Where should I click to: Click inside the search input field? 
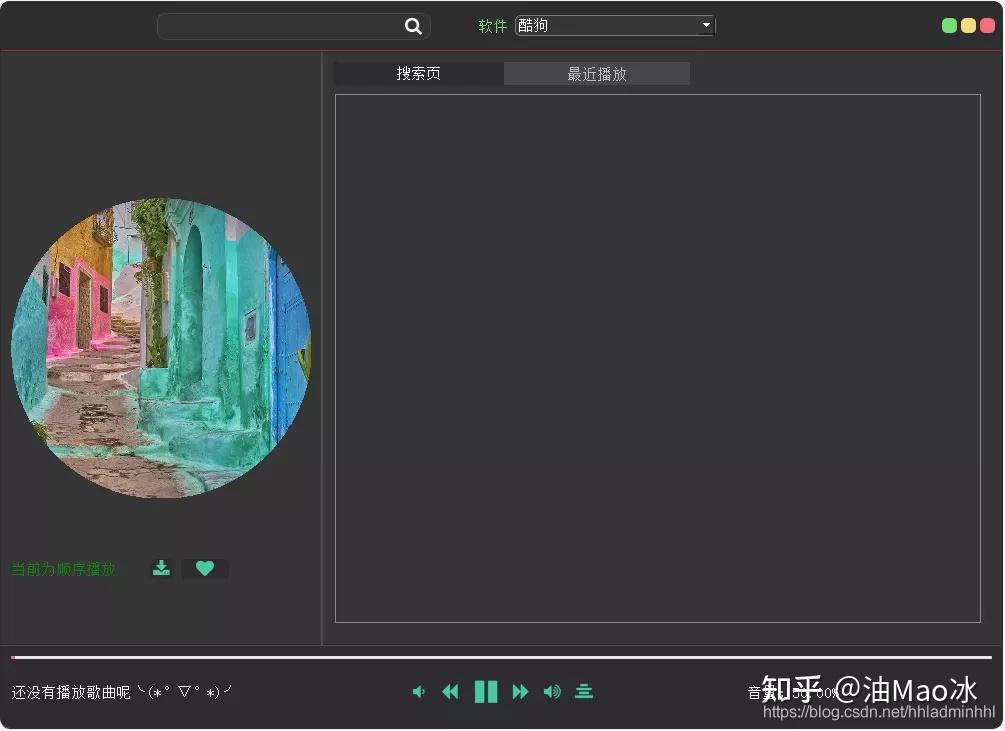point(280,25)
